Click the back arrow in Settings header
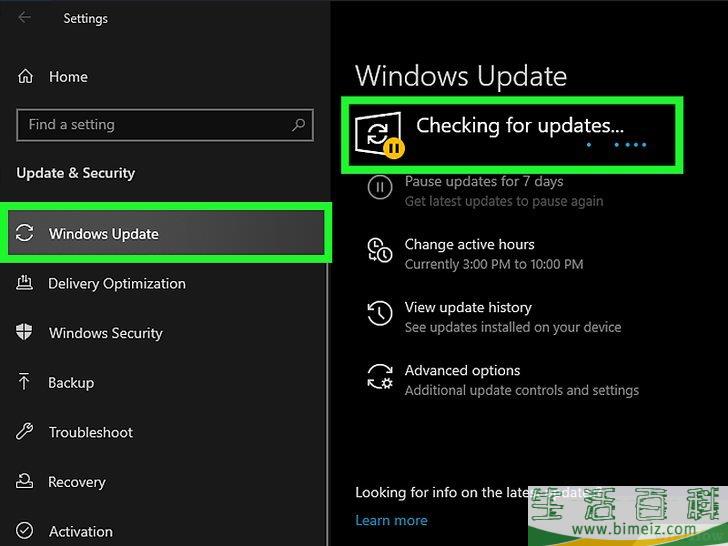Viewport: 728px width, 546px height. click(x=25, y=18)
